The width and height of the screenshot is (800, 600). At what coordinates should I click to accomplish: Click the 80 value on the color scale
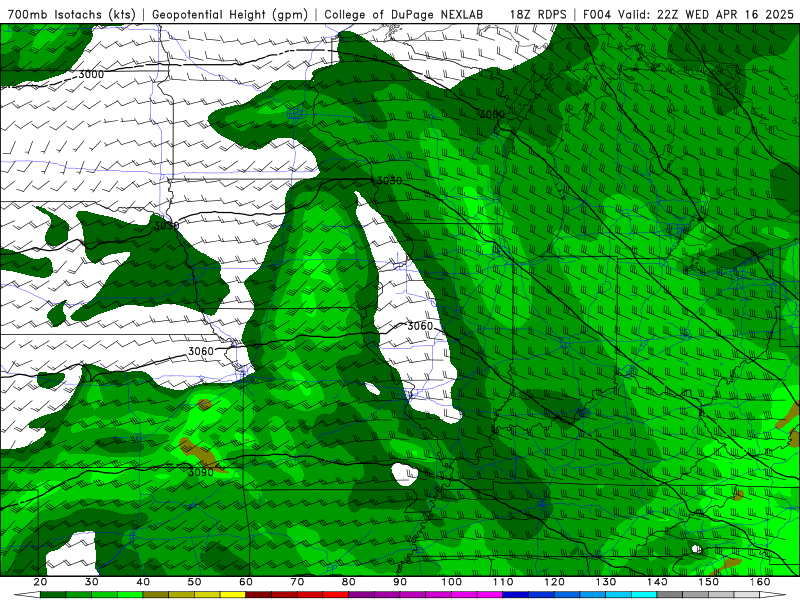348,582
